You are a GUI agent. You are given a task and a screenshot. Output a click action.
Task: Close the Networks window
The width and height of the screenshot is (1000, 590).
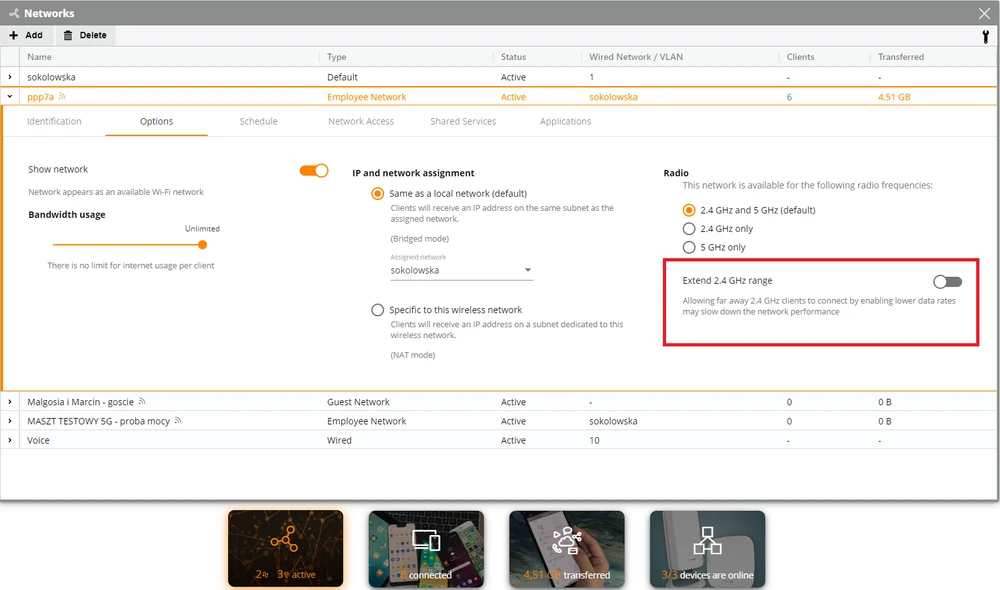click(983, 13)
